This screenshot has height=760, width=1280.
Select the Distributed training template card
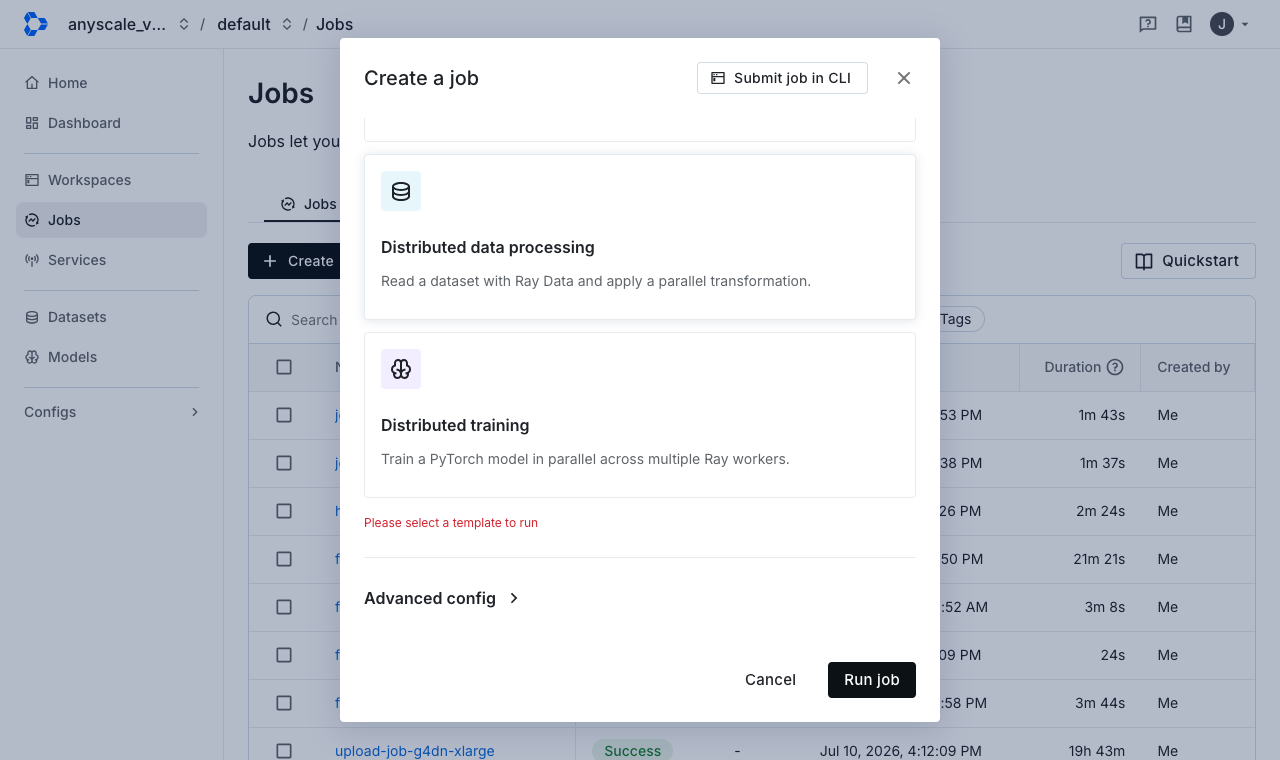640,415
